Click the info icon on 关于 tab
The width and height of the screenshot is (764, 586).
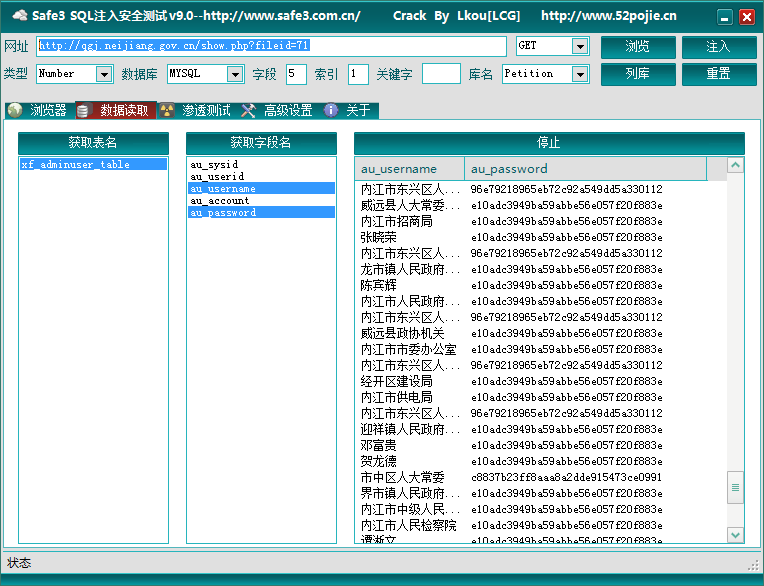point(331,111)
